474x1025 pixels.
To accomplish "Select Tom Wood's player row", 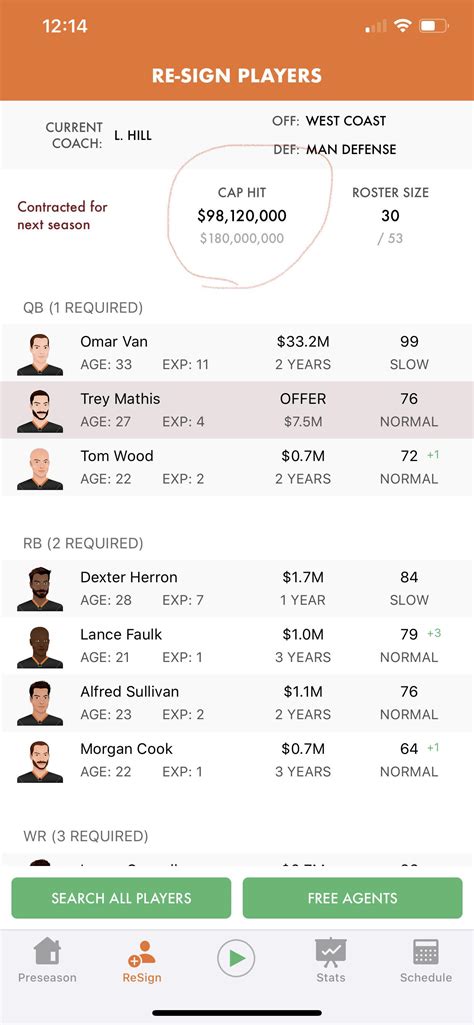I will coord(237,467).
